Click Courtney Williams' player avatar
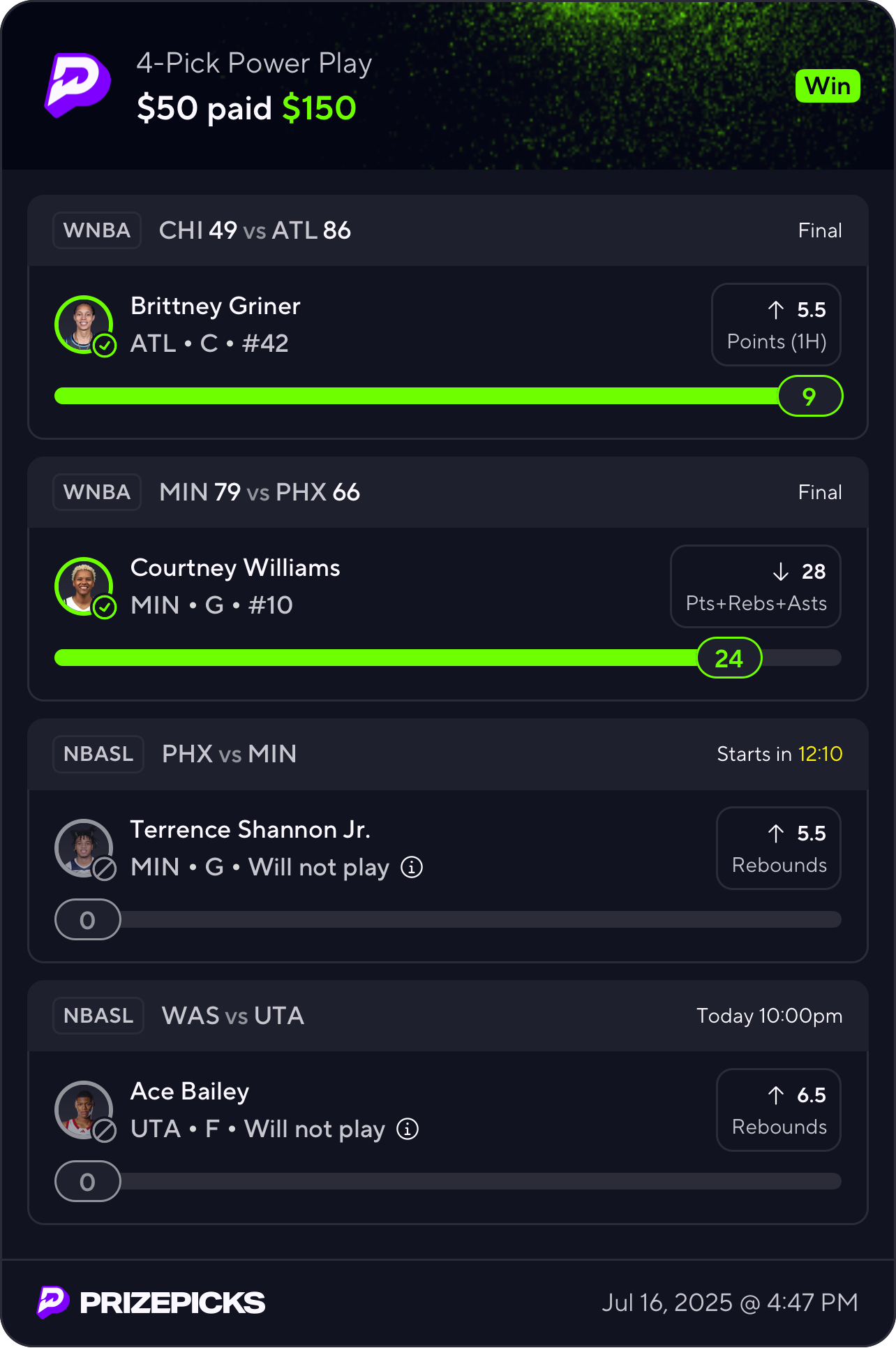The image size is (896, 1348). tap(84, 586)
